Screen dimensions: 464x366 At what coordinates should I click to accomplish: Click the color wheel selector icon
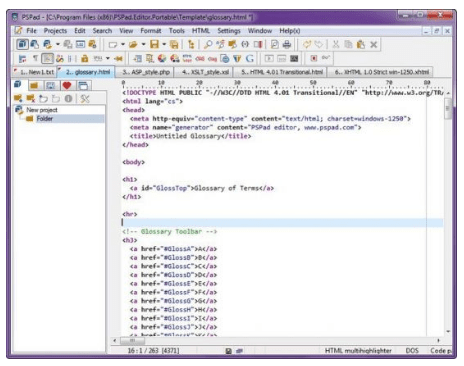pos(162,59)
